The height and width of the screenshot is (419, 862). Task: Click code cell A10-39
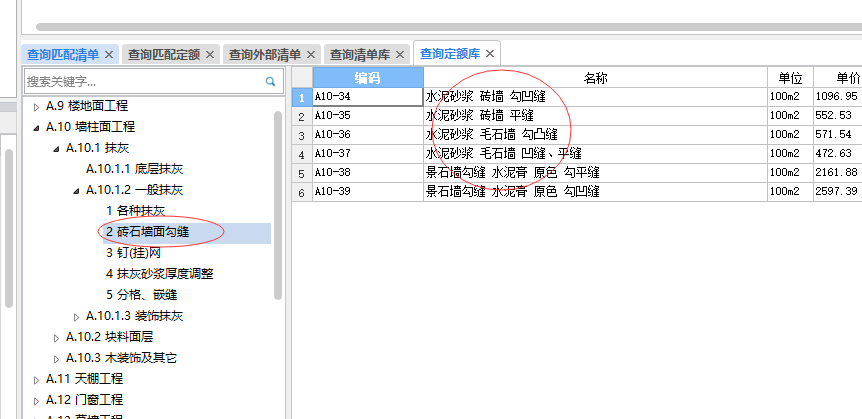click(368, 192)
